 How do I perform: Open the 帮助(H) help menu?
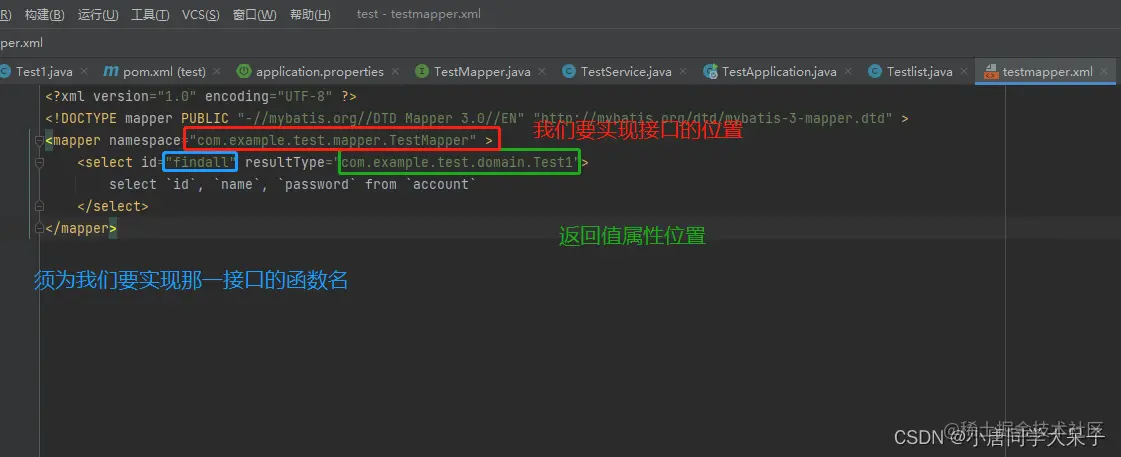[x=310, y=14]
